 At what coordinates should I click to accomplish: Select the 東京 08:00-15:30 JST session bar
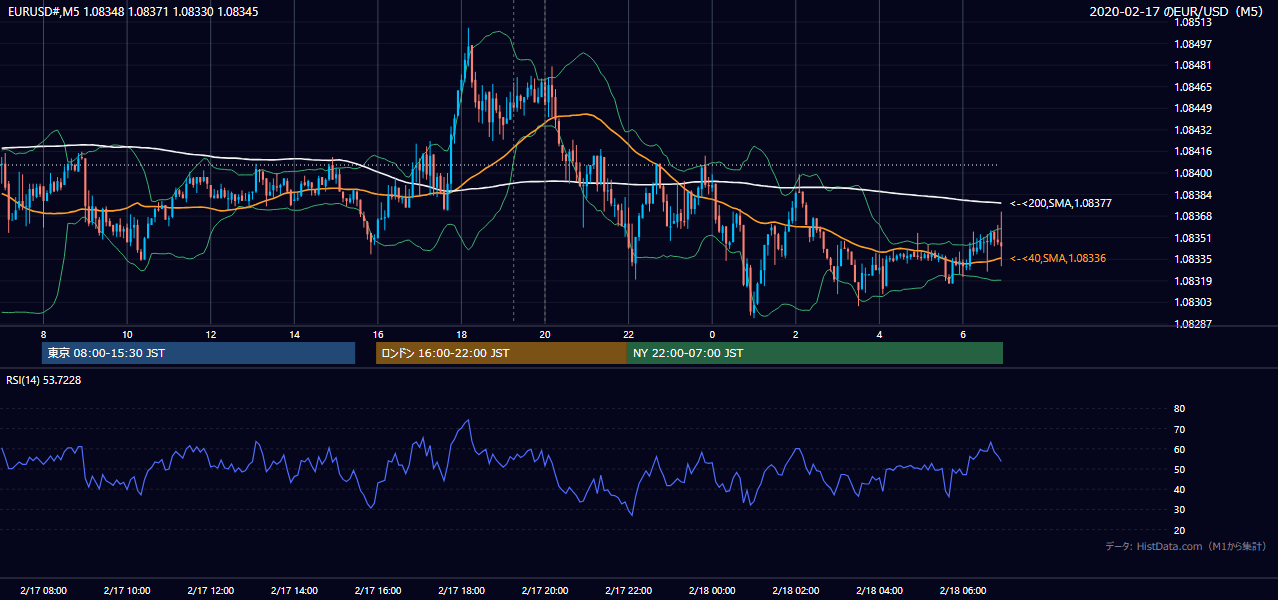[x=198, y=353]
